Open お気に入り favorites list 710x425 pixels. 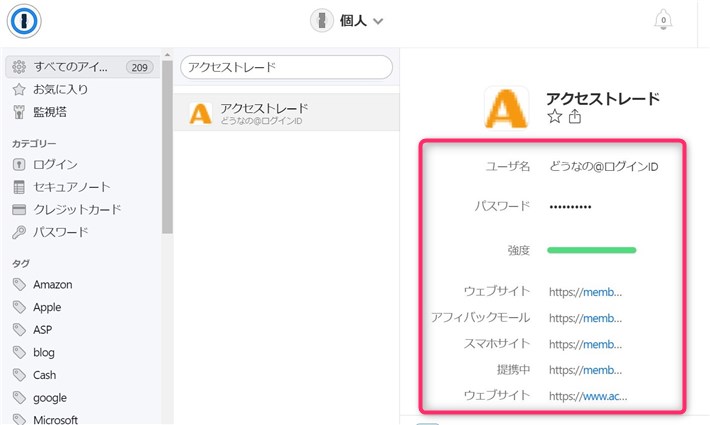(x=60, y=89)
